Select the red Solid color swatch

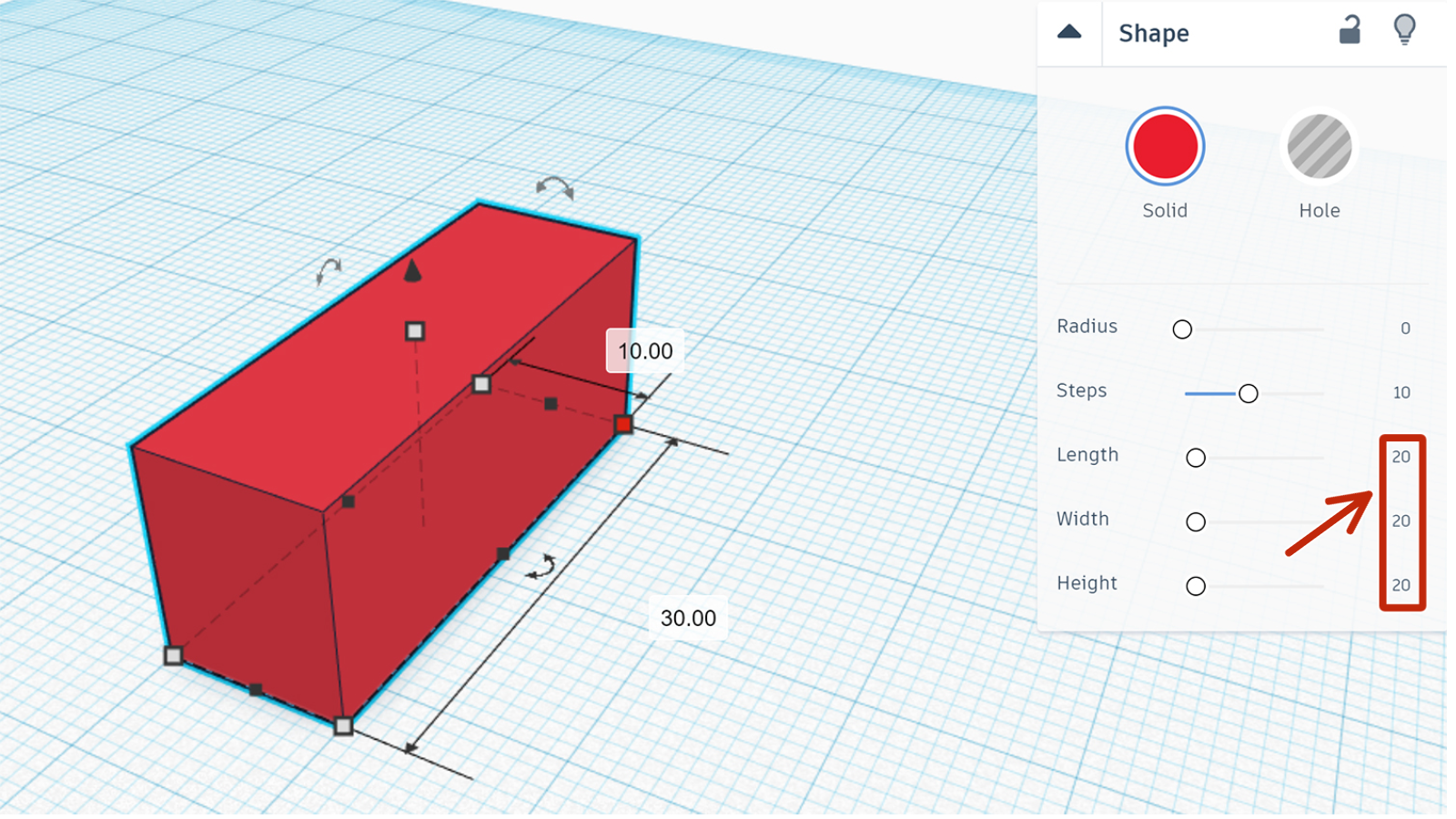coord(1165,147)
